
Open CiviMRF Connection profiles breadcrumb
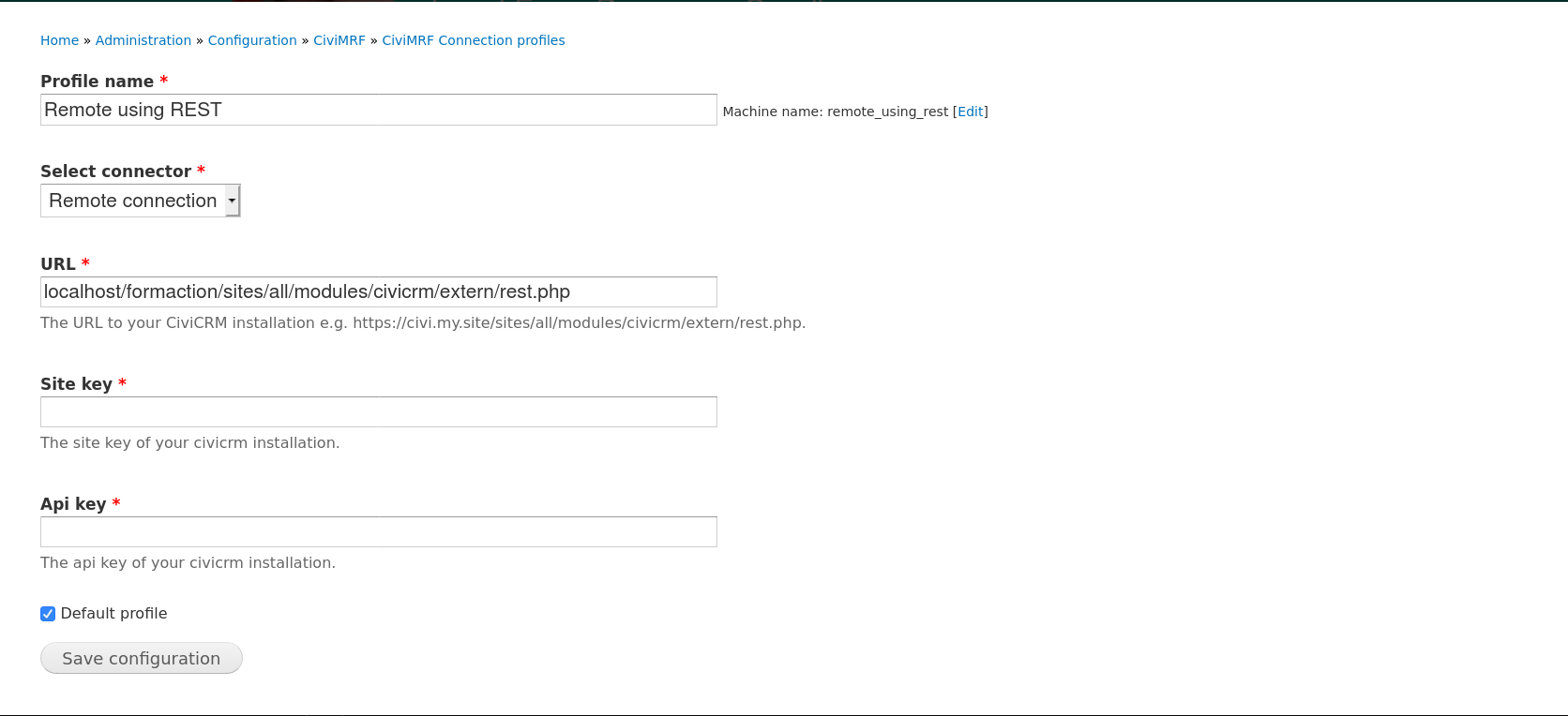tap(473, 40)
